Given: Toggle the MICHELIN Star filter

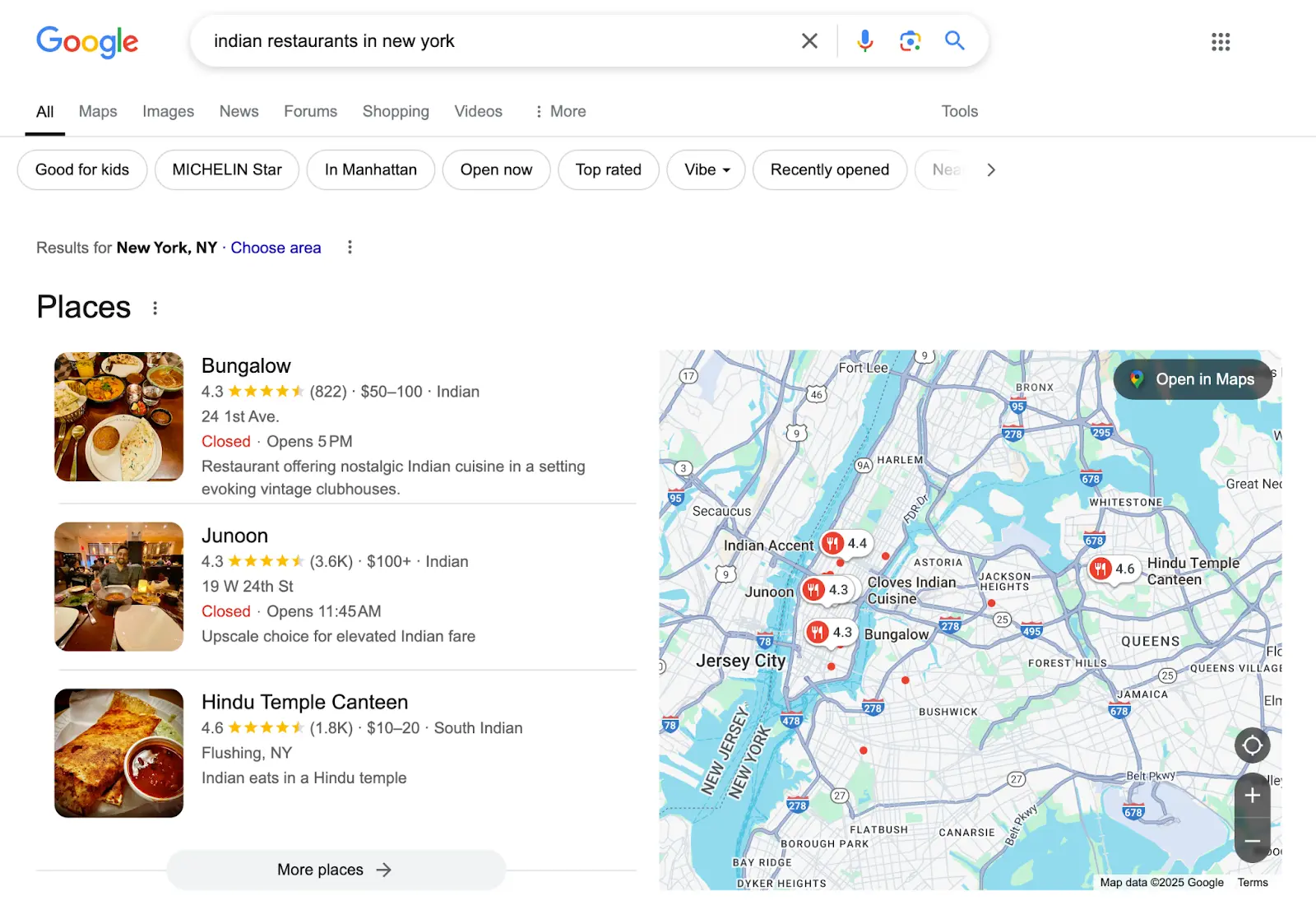Looking at the screenshot, I should tap(226, 169).
